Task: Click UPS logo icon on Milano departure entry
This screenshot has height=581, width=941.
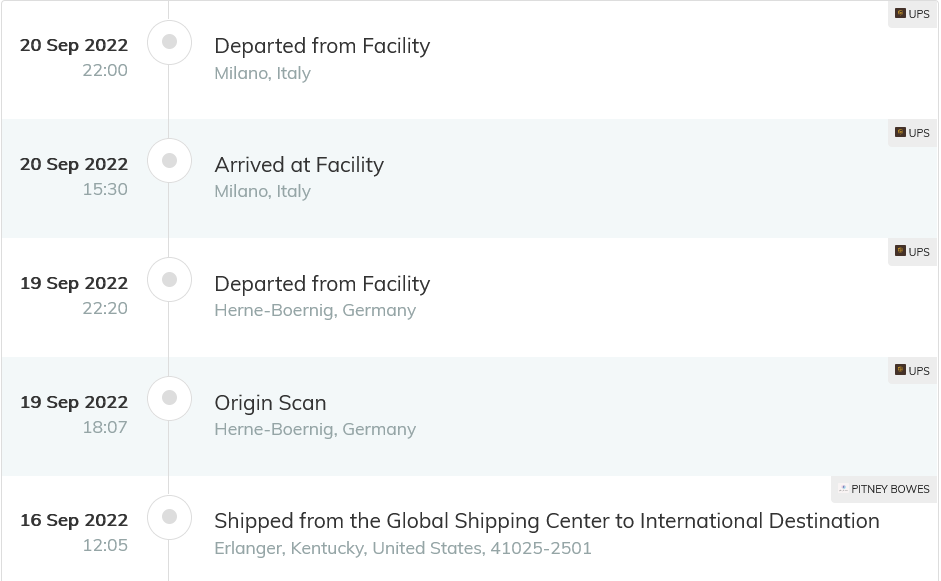Action: [x=900, y=13]
